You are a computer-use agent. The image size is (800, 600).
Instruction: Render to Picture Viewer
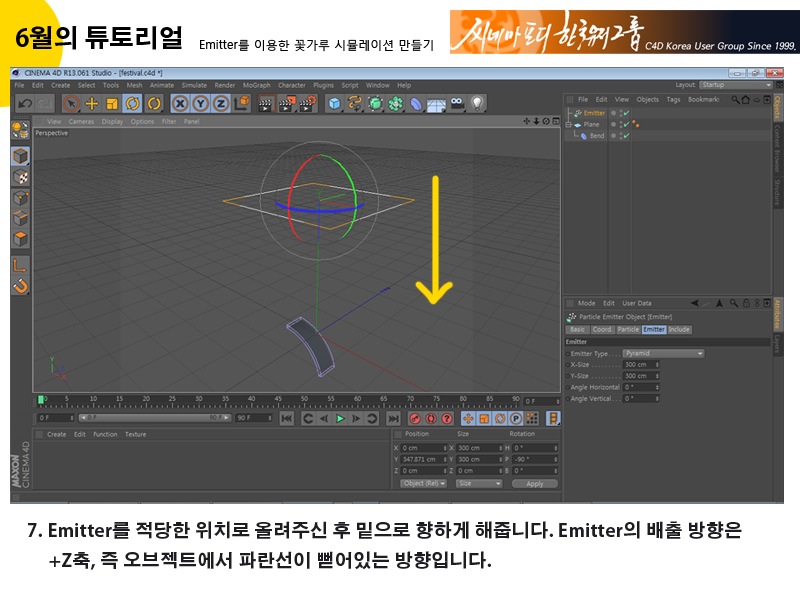tap(287, 104)
